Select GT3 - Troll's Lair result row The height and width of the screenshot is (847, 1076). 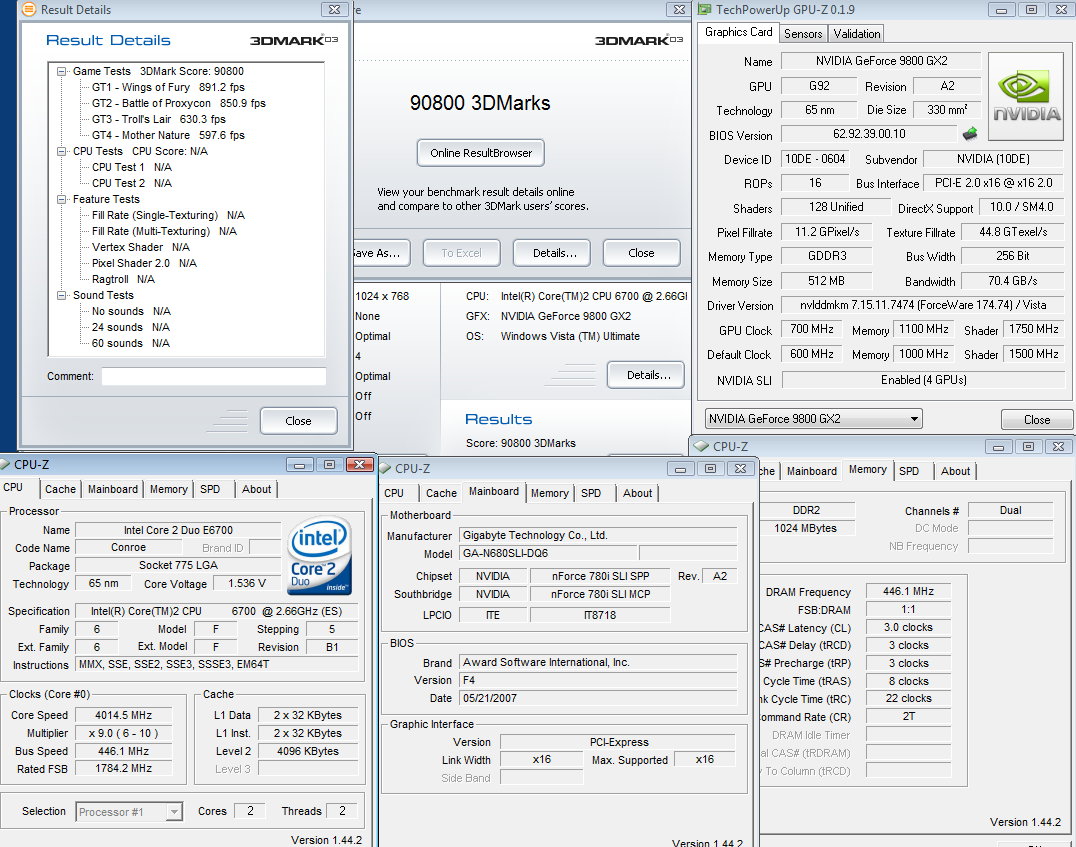pos(159,119)
